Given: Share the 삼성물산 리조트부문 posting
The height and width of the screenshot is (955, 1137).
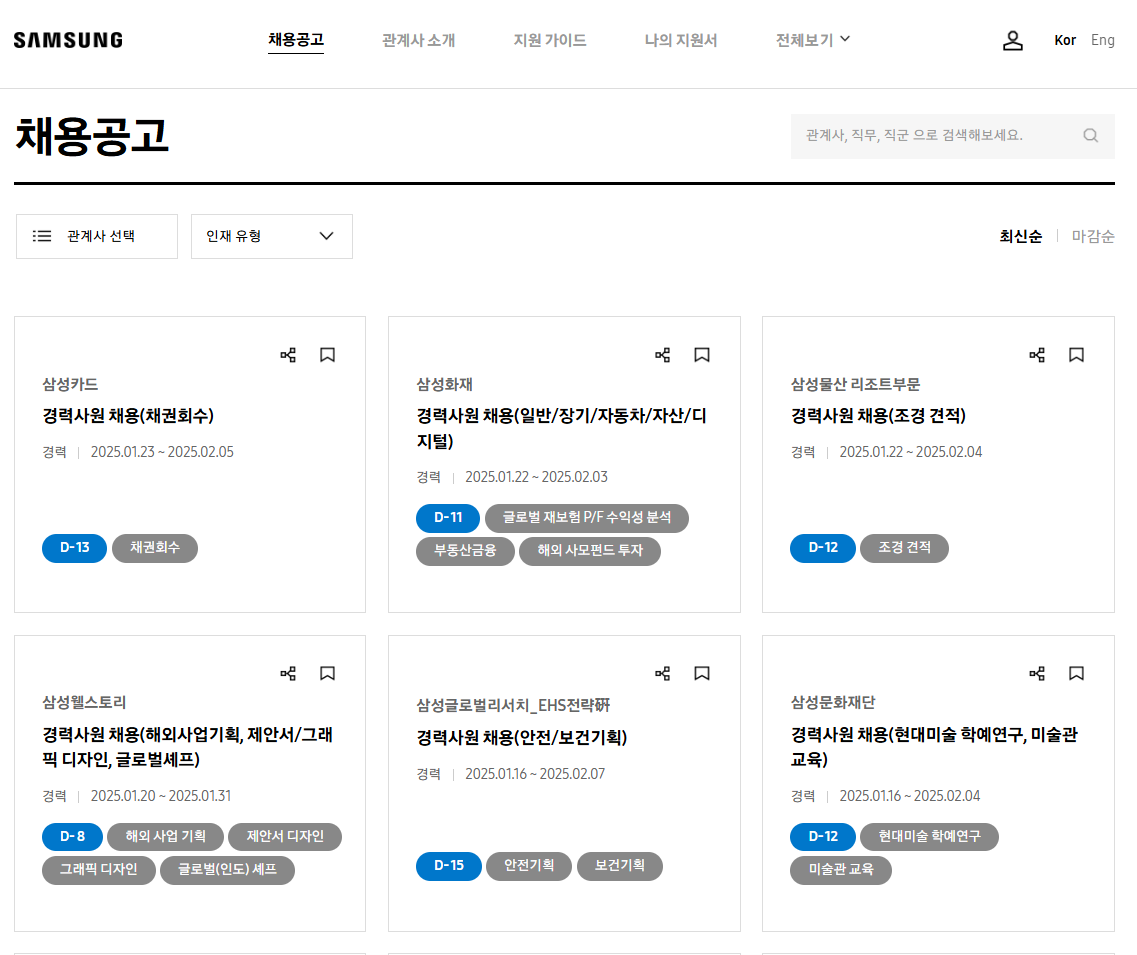Looking at the screenshot, I should click(x=1037, y=355).
